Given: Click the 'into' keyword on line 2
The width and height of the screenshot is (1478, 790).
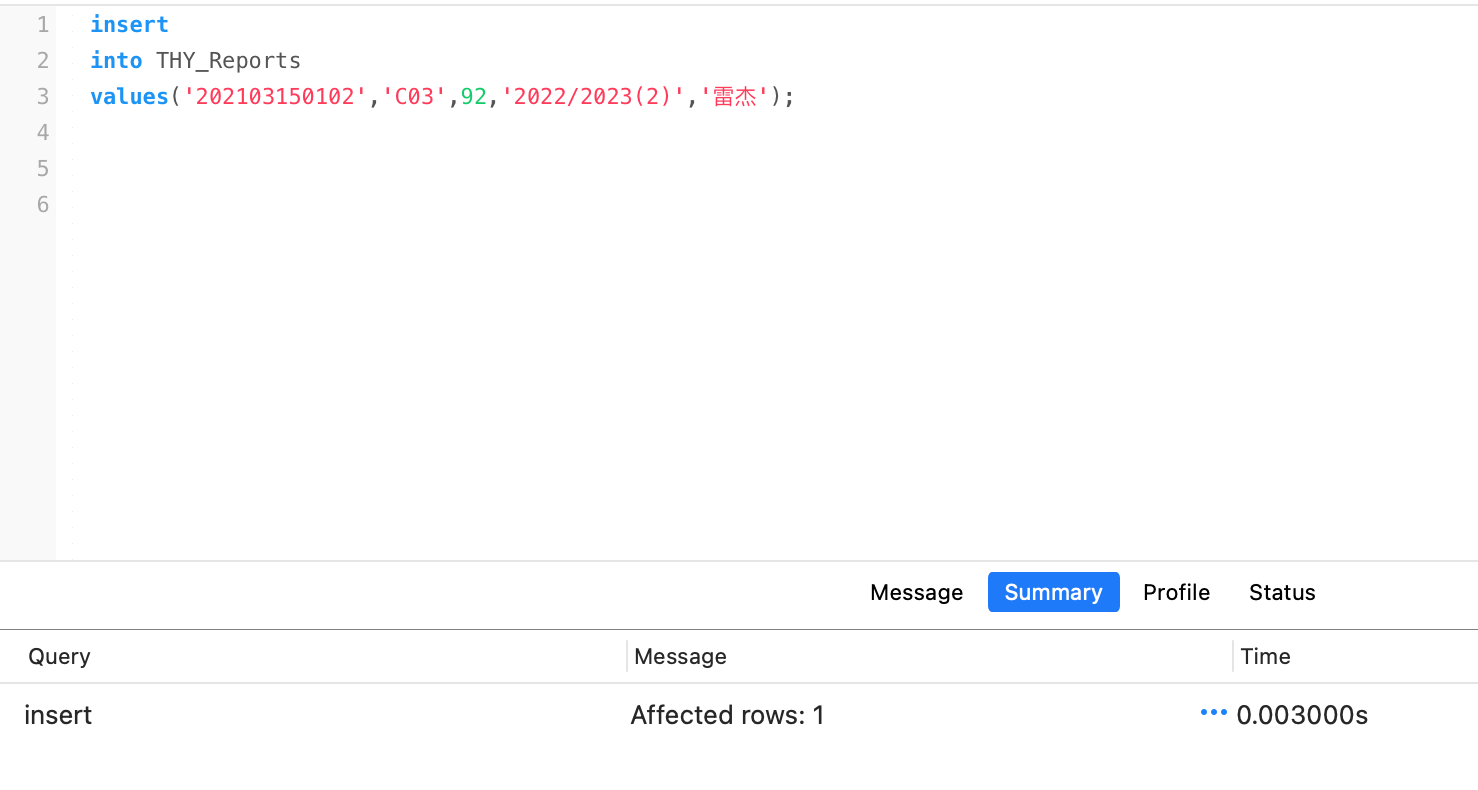Looking at the screenshot, I should point(116,60).
